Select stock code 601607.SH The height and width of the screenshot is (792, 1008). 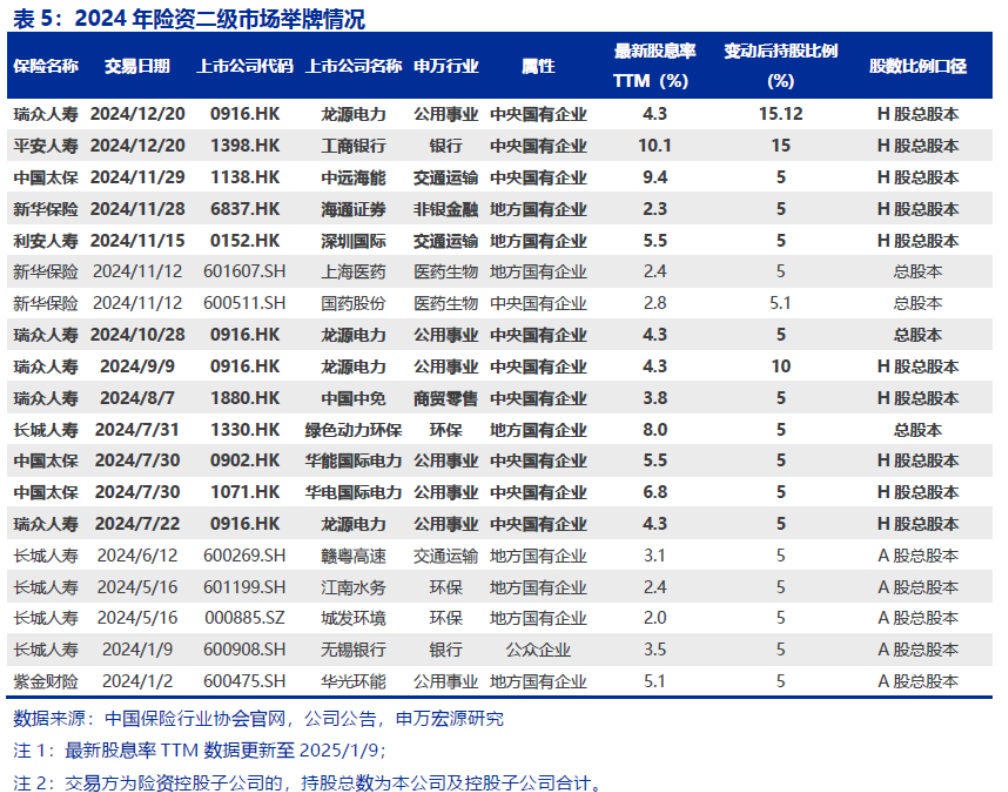pos(245,272)
